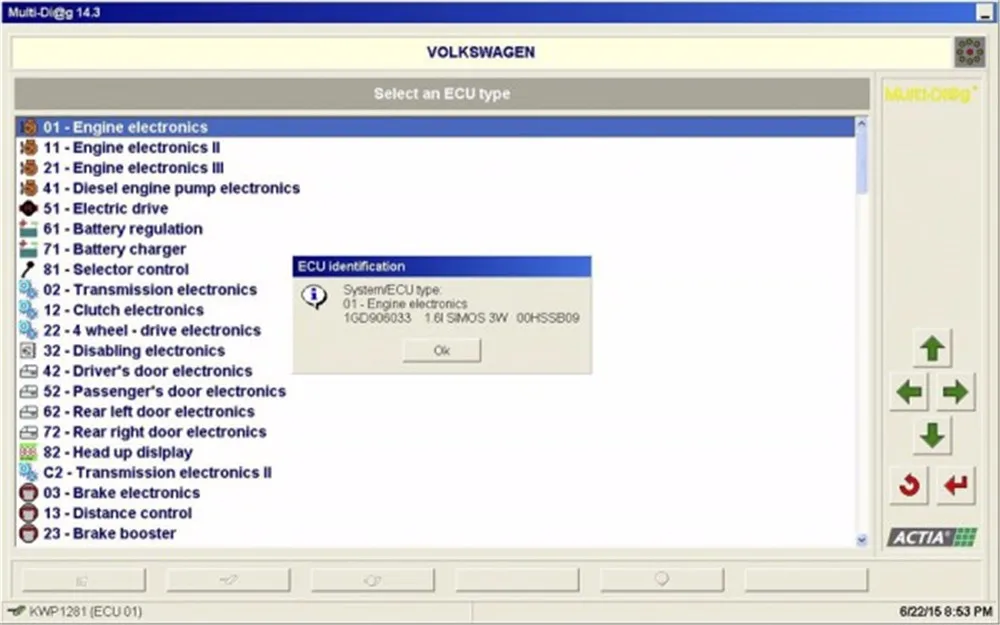Click the battery icon beside 61 - Battery regulation
Screen dimensions: 1000x625
pyautogui.click(x=28, y=229)
